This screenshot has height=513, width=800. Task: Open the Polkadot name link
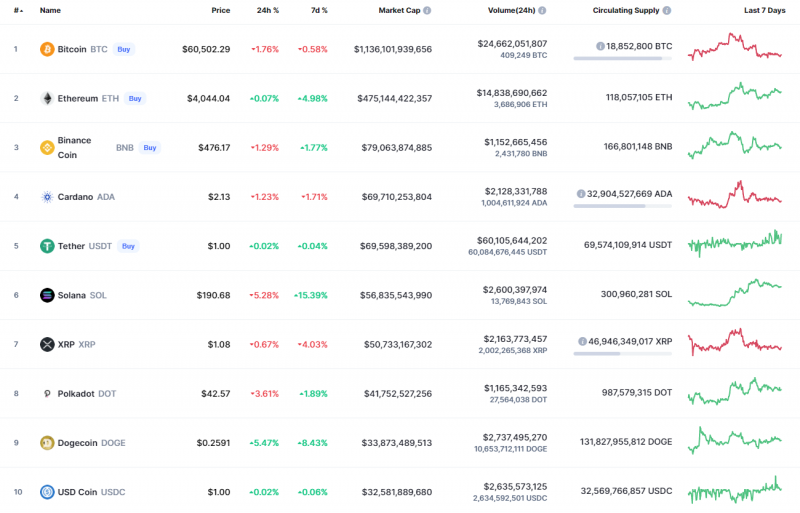[76, 394]
